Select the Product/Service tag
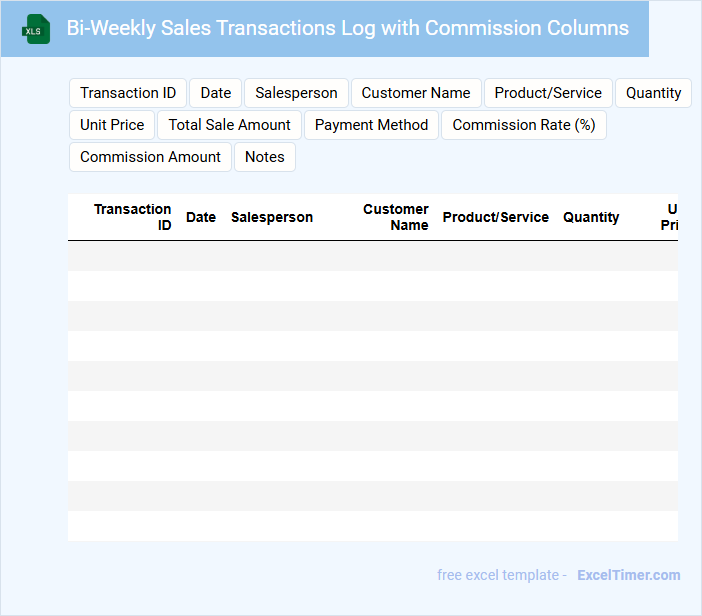Viewport: 702px width, 616px height. pos(548,93)
